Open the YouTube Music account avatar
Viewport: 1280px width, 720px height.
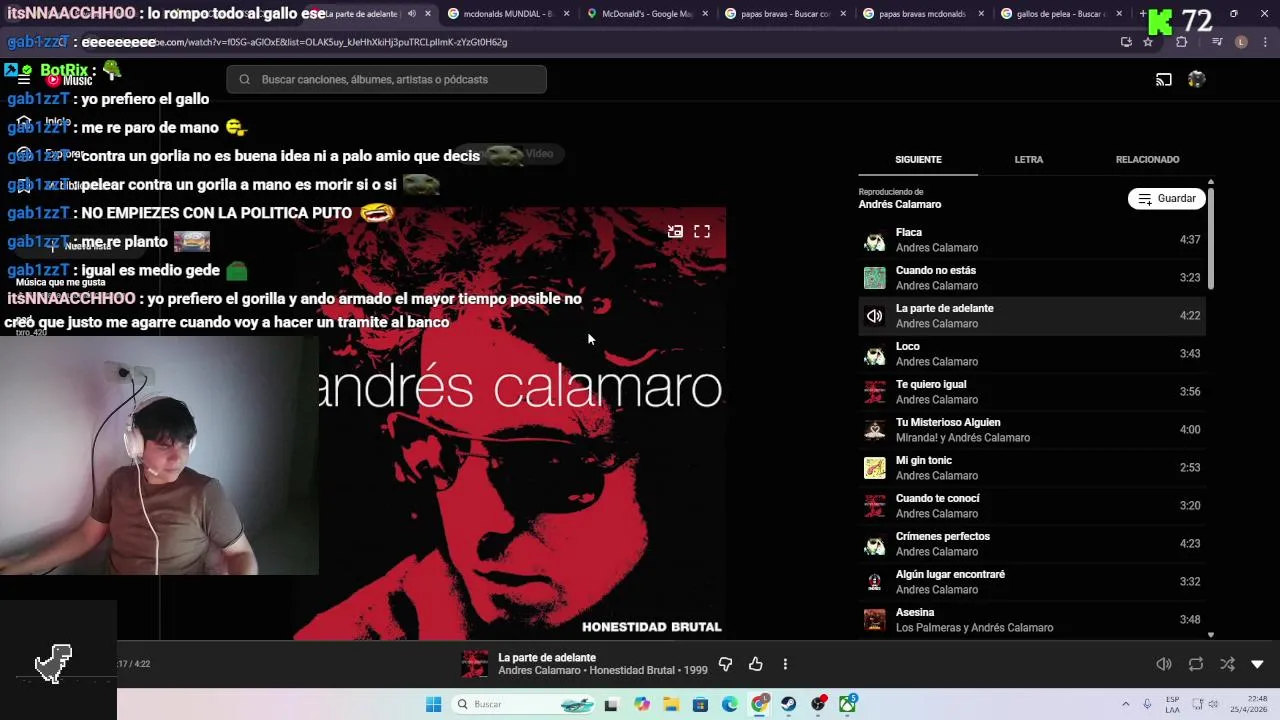click(1196, 79)
